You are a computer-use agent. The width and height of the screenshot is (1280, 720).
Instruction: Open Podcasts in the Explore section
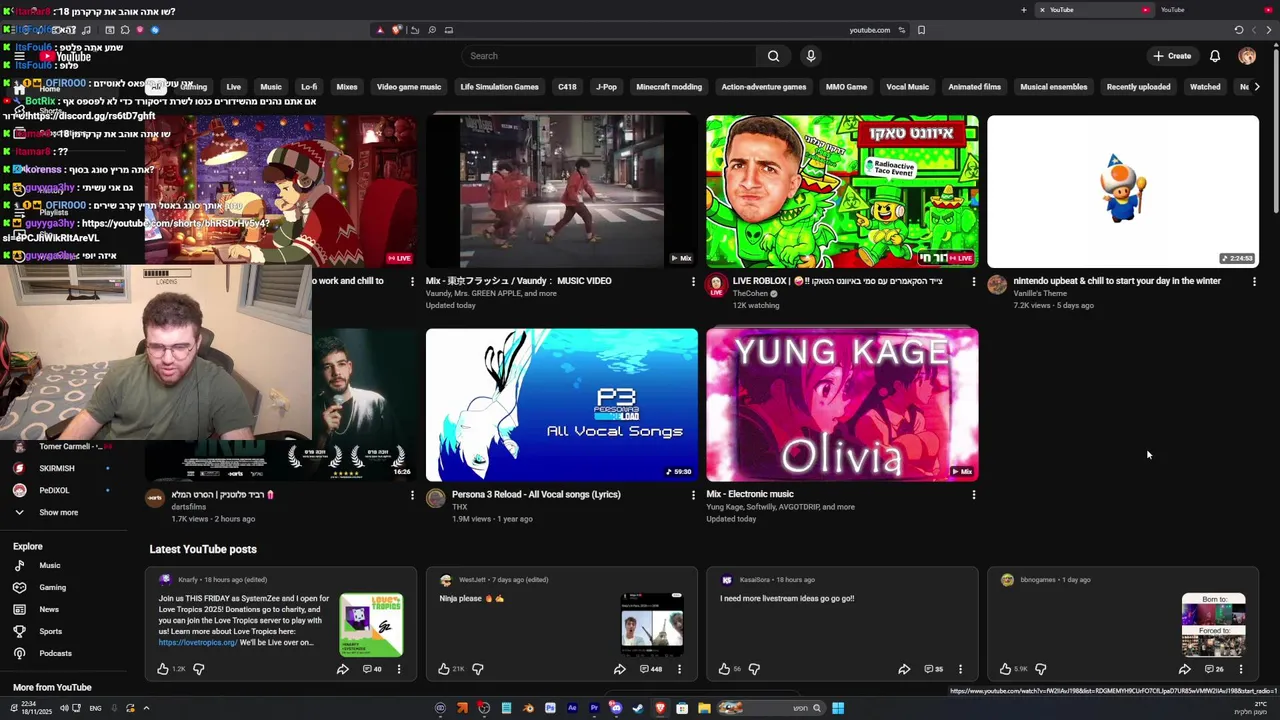tap(55, 654)
